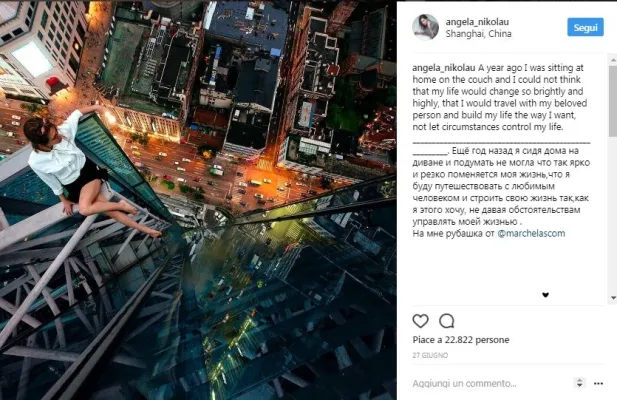Open the @marchelascom mention link
617x400 pixels.
point(531,233)
